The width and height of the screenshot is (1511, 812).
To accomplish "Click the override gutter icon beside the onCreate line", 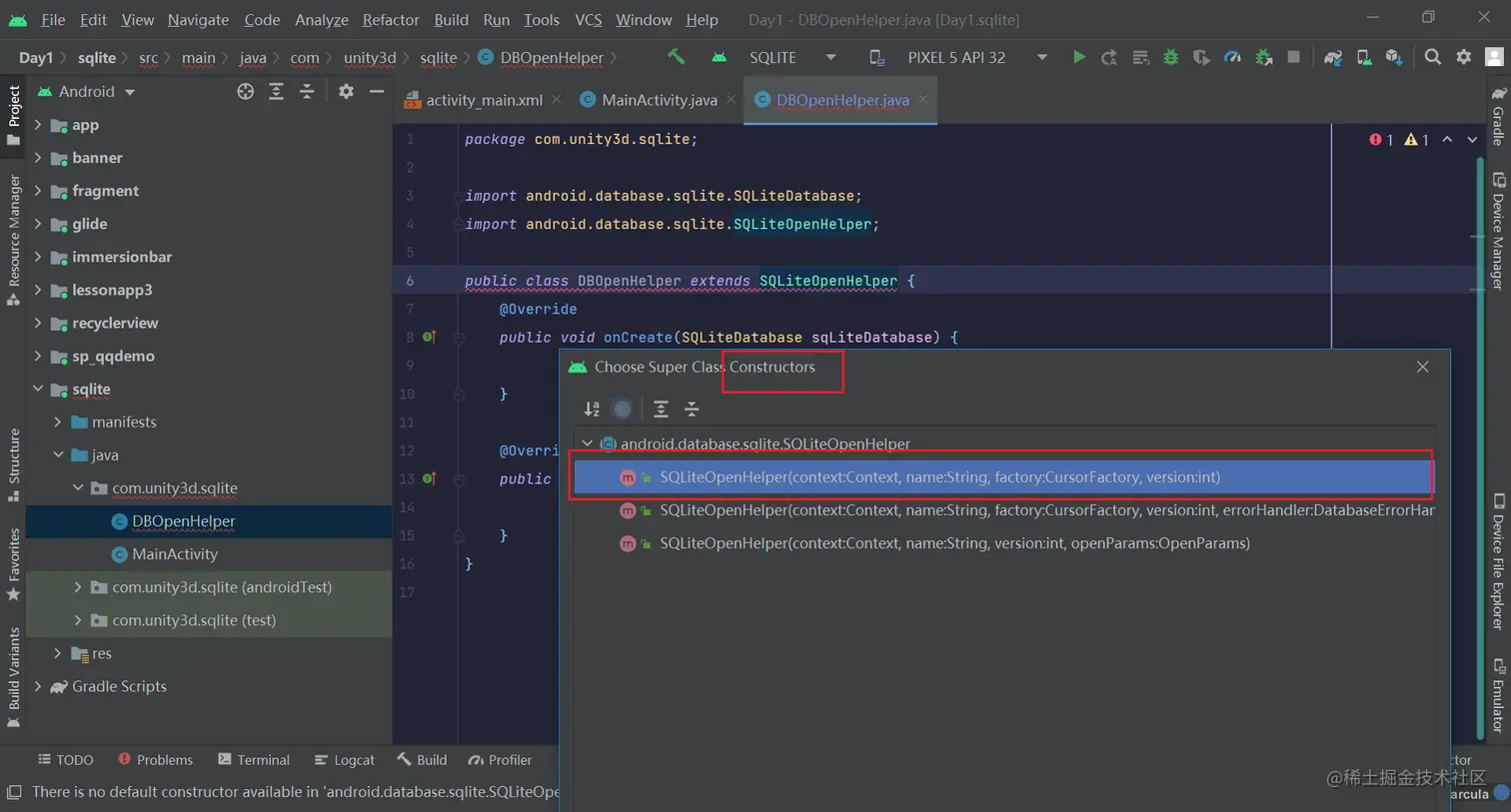I will tap(429, 337).
